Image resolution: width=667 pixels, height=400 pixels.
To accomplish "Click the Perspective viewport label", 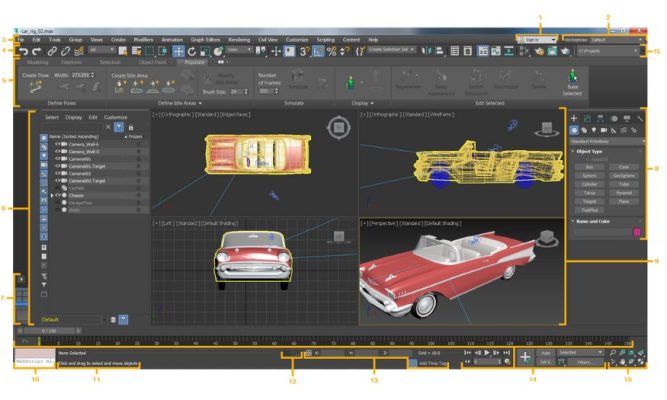I will (x=380, y=225).
